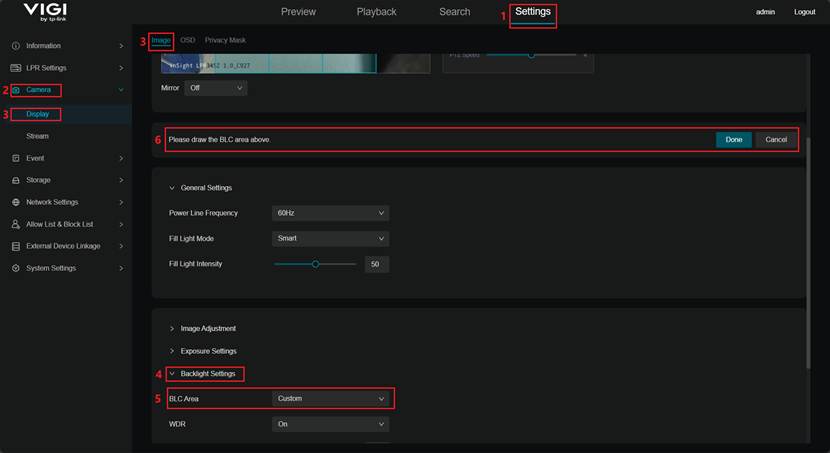Click the Logout link

[x=804, y=12]
